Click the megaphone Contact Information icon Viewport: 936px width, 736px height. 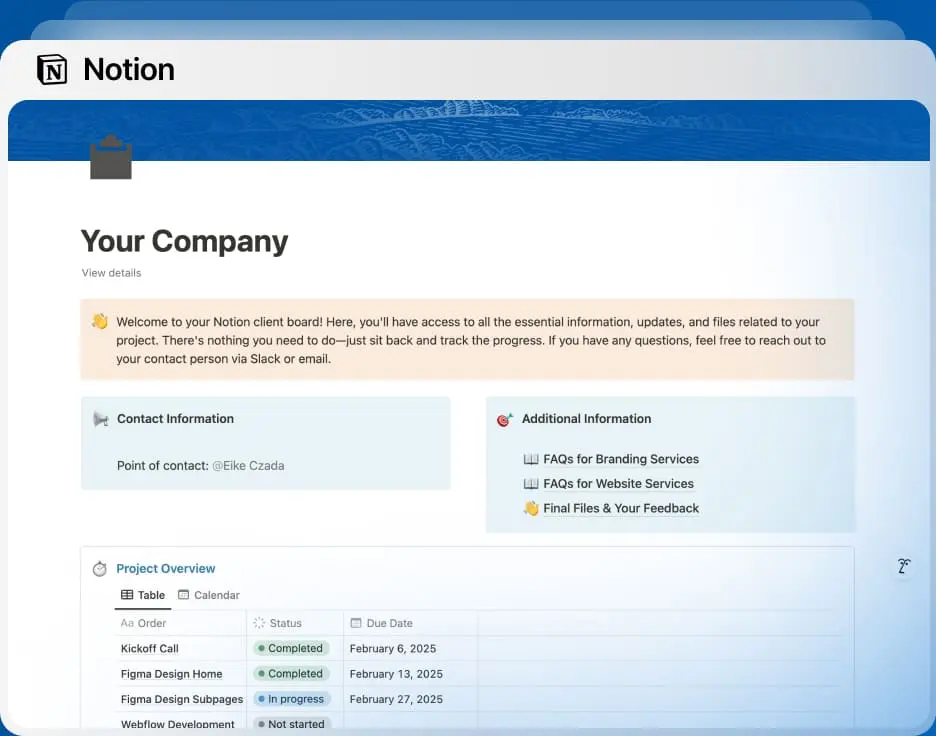pos(100,419)
